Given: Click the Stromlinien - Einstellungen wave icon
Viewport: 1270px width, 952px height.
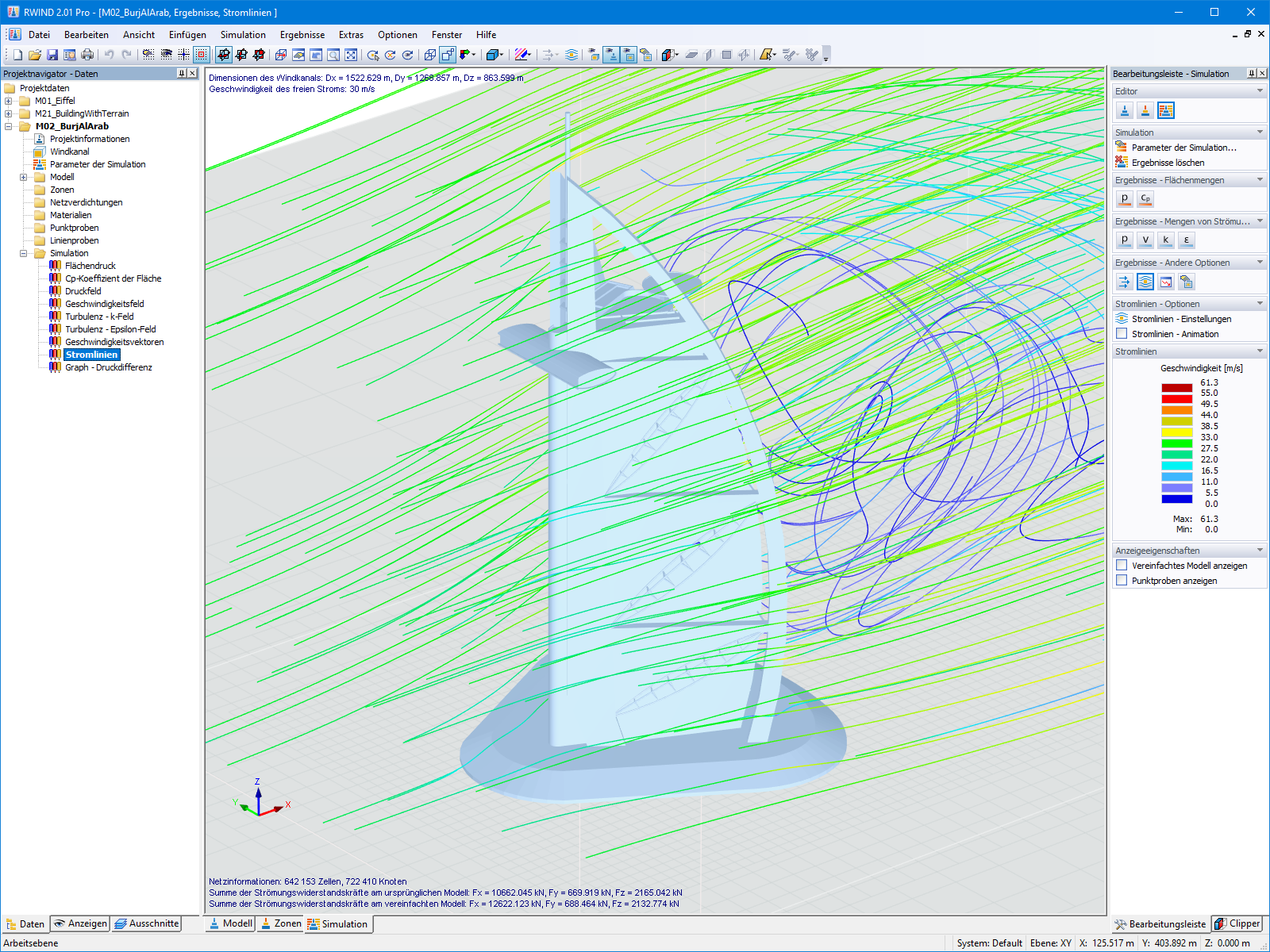Looking at the screenshot, I should [x=1122, y=319].
